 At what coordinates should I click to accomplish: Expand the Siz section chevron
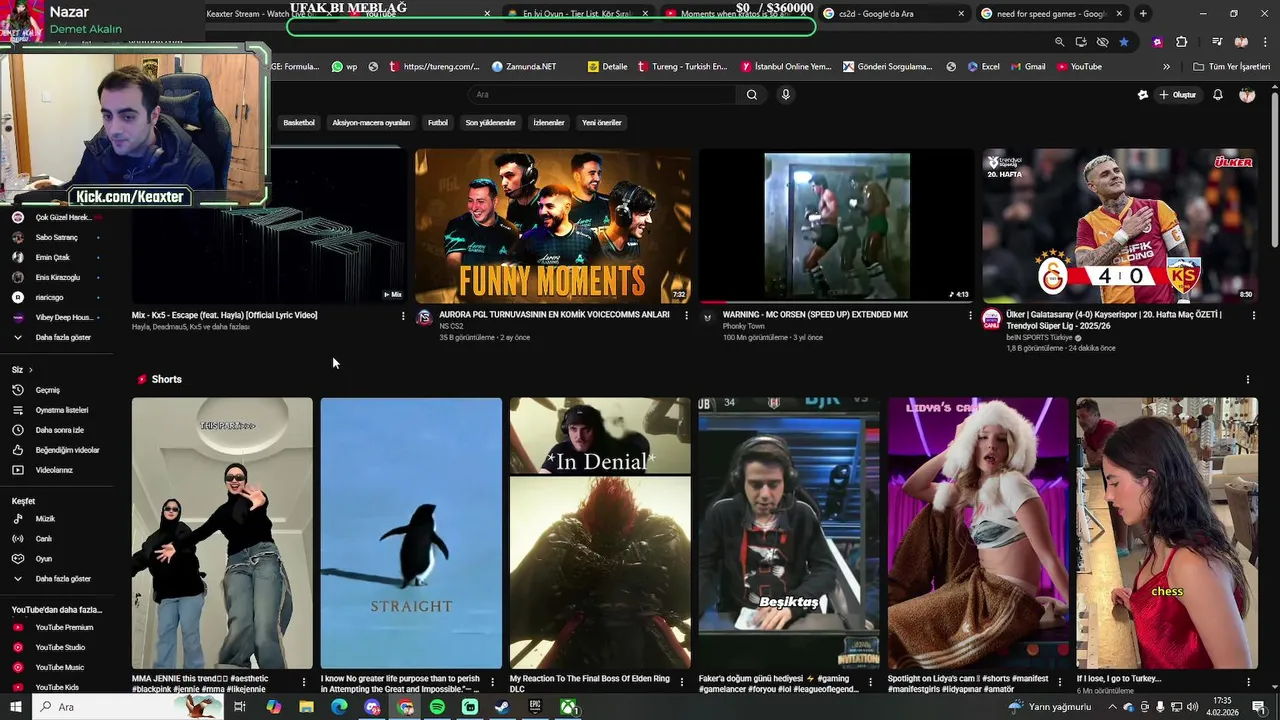(x=30, y=370)
